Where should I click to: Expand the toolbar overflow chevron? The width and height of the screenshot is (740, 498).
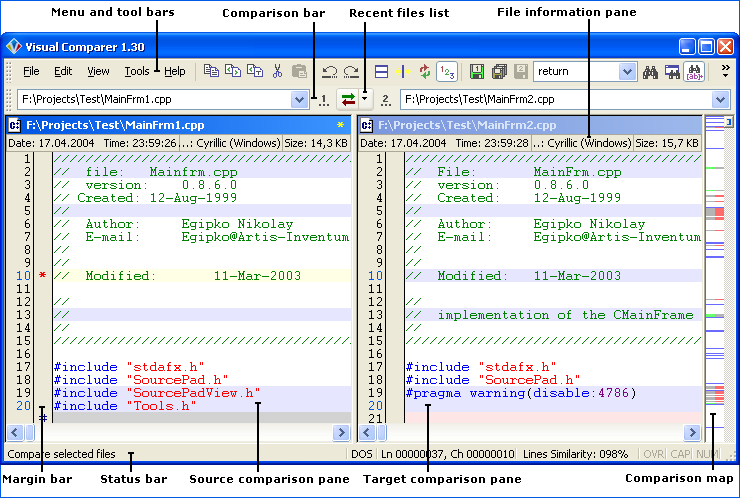point(724,70)
